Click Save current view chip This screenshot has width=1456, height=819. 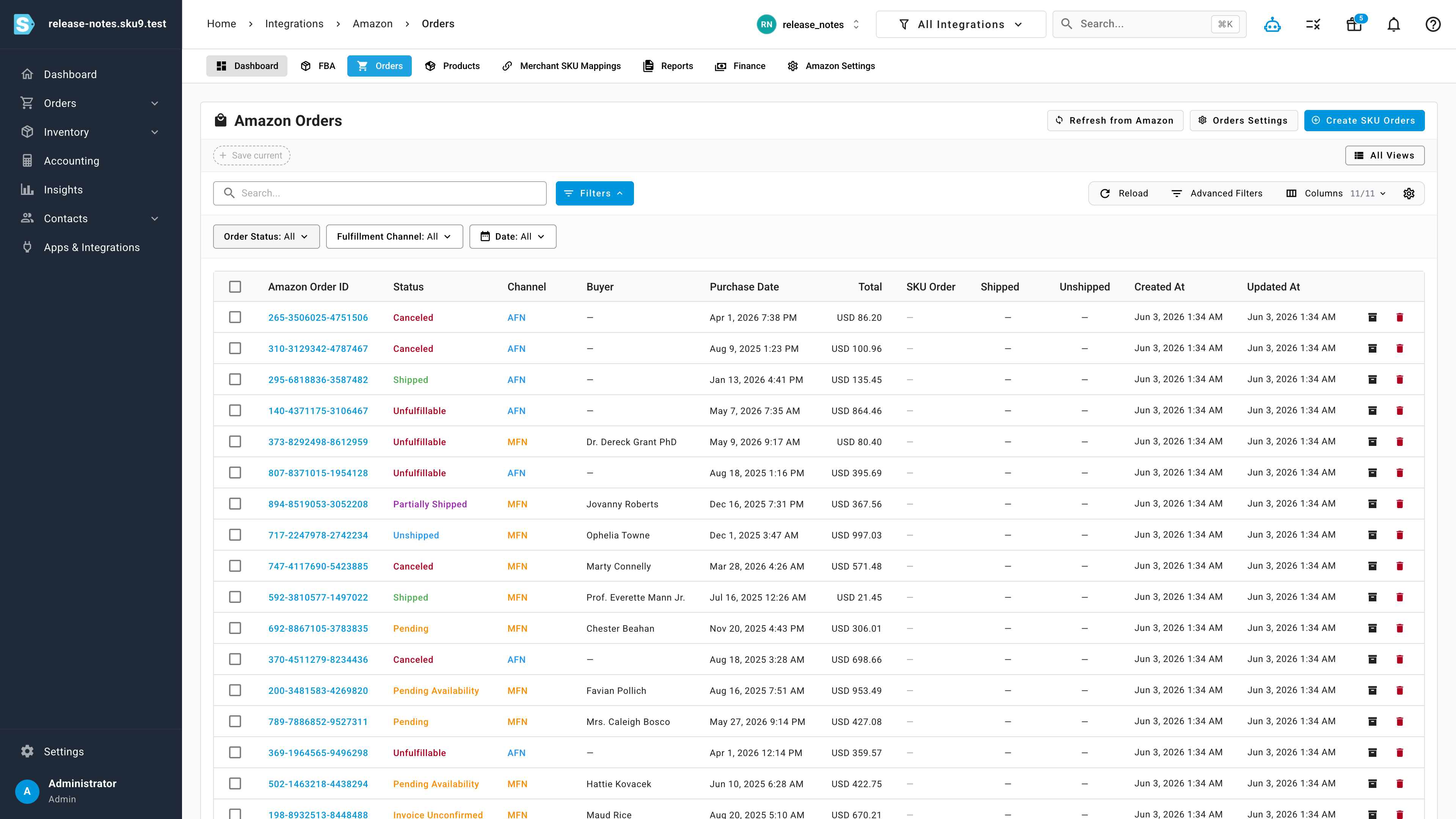pos(251,155)
